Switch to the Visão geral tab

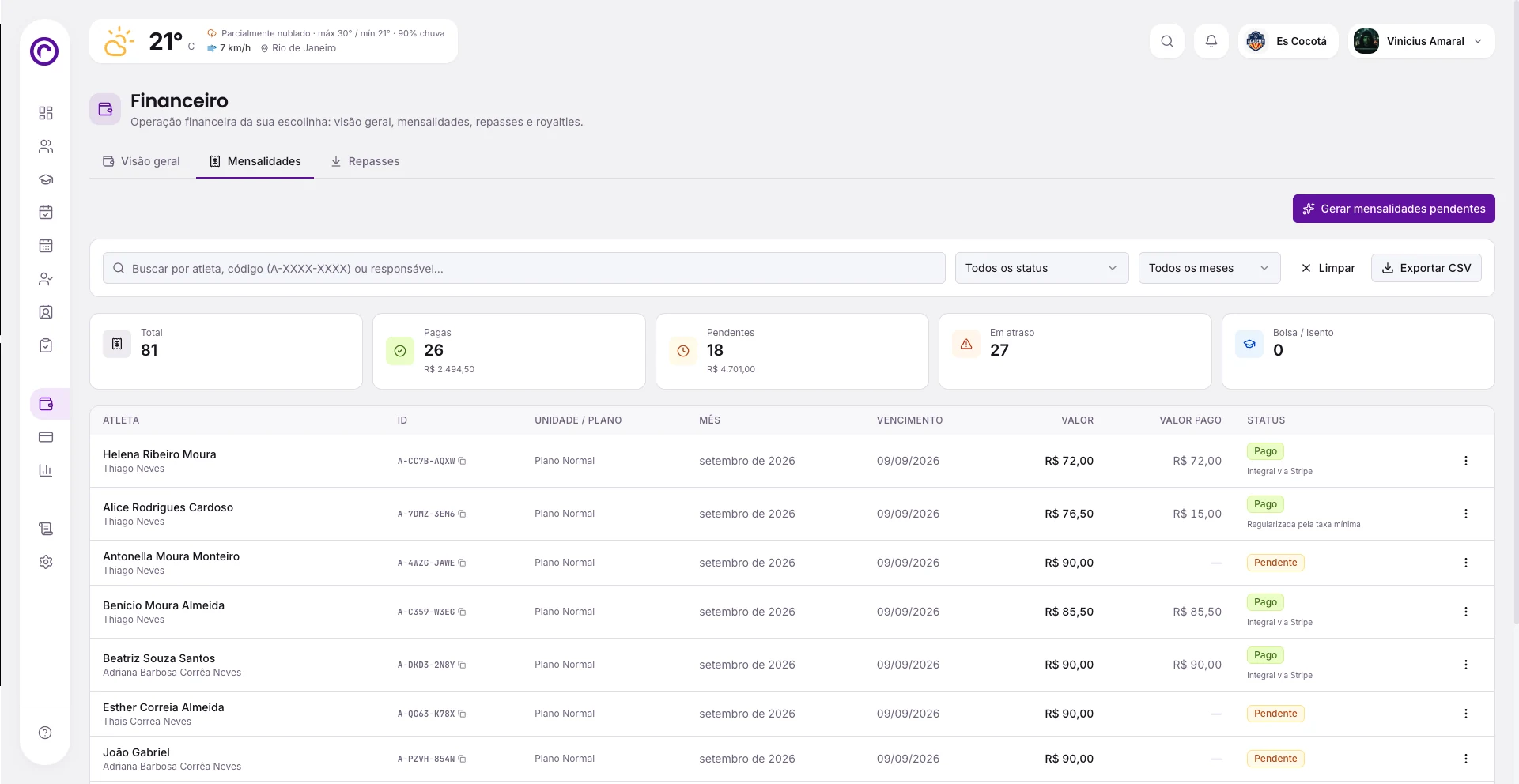tap(142, 161)
